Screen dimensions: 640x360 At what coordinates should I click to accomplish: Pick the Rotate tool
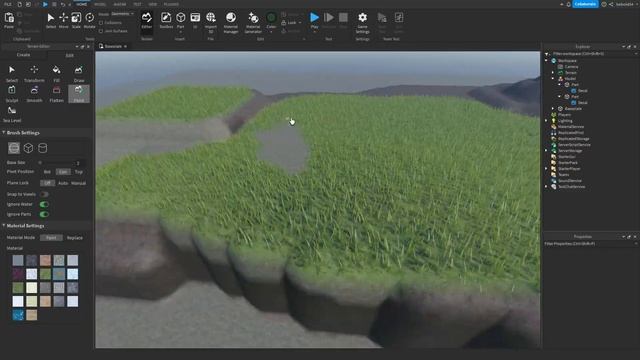[89, 20]
